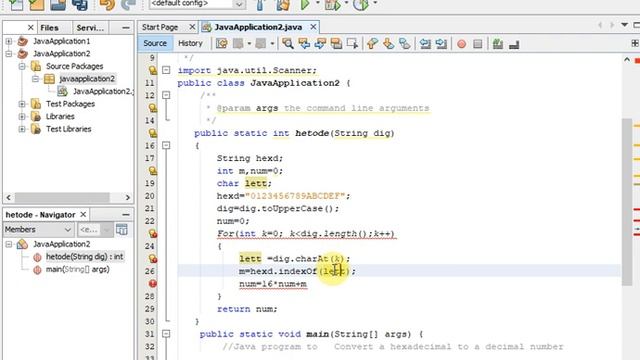Minimize Projects panel group
Viewport: 640px width, 360px height.
coord(126,28)
